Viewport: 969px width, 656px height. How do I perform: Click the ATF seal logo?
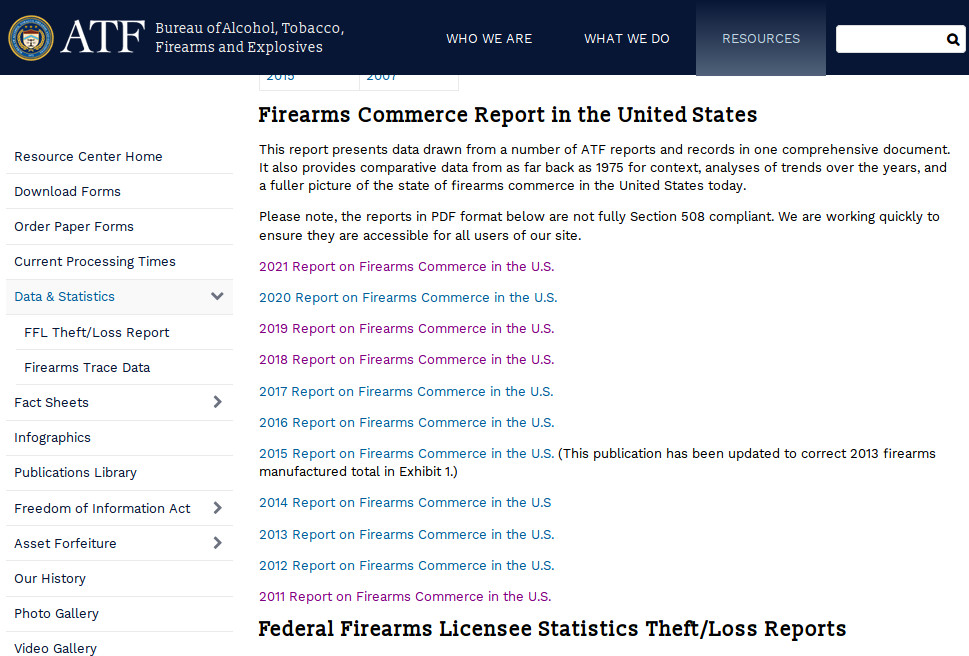[31, 39]
